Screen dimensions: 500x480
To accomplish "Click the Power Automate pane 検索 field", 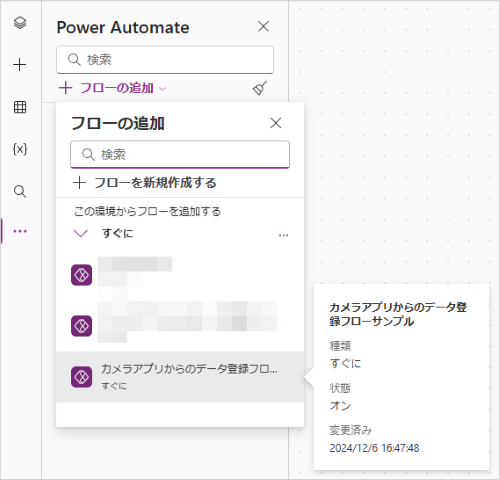I will coord(165,60).
